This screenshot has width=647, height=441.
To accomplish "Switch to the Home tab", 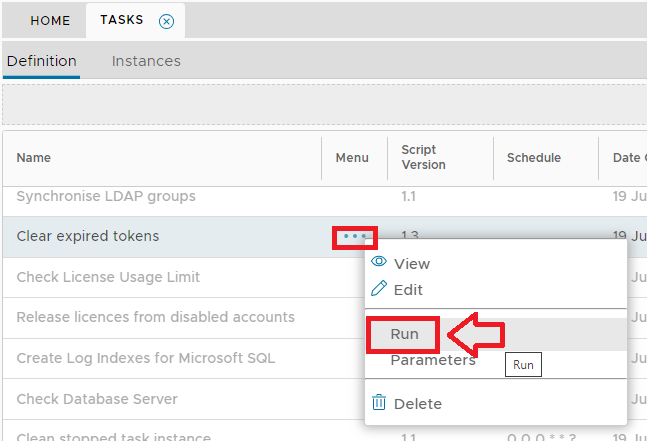I will click(x=50, y=21).
